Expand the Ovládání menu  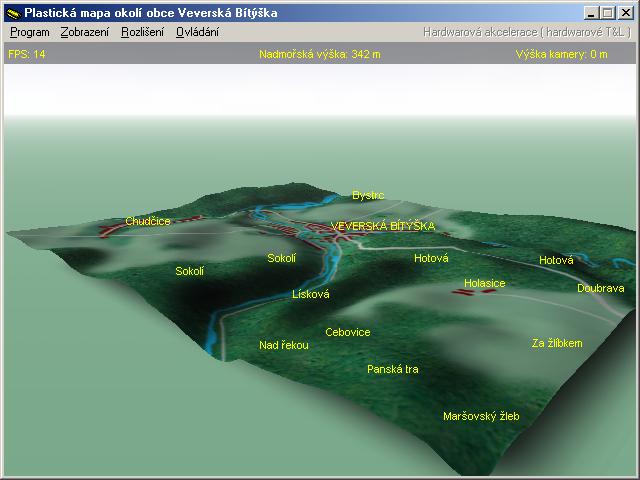pos(197,32)
